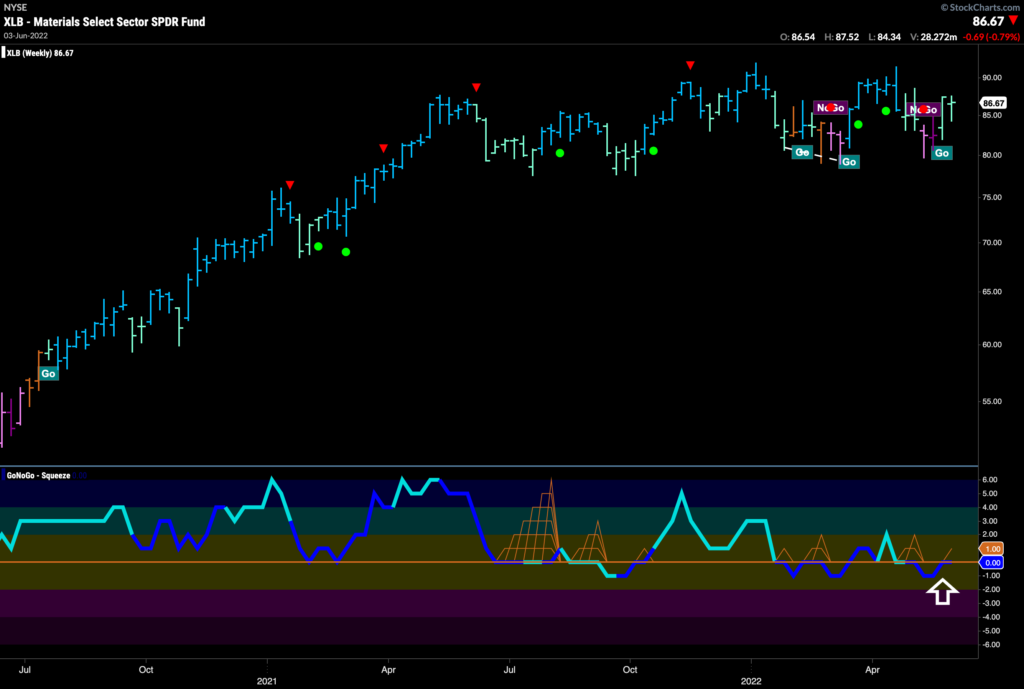
Task: Click the 2022 year label on time axis
Action: coord(750,681)
